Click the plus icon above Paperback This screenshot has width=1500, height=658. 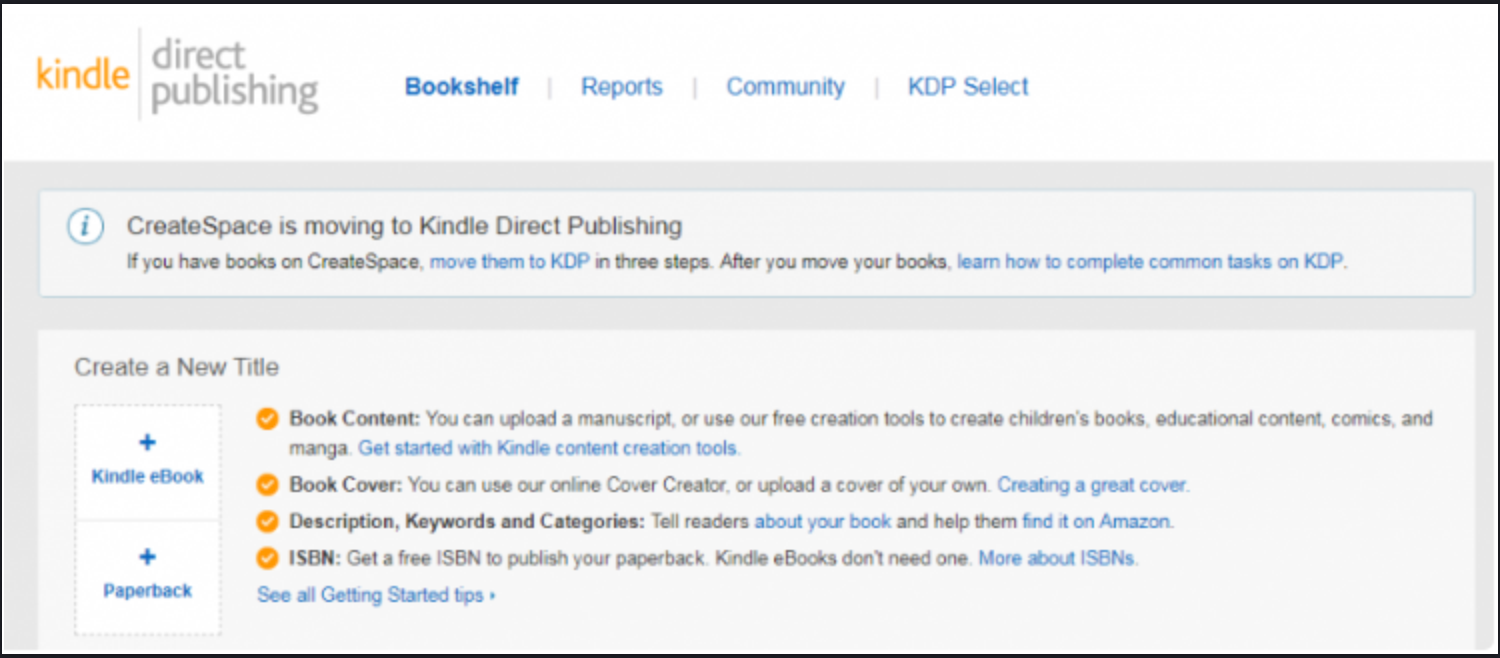147,558
